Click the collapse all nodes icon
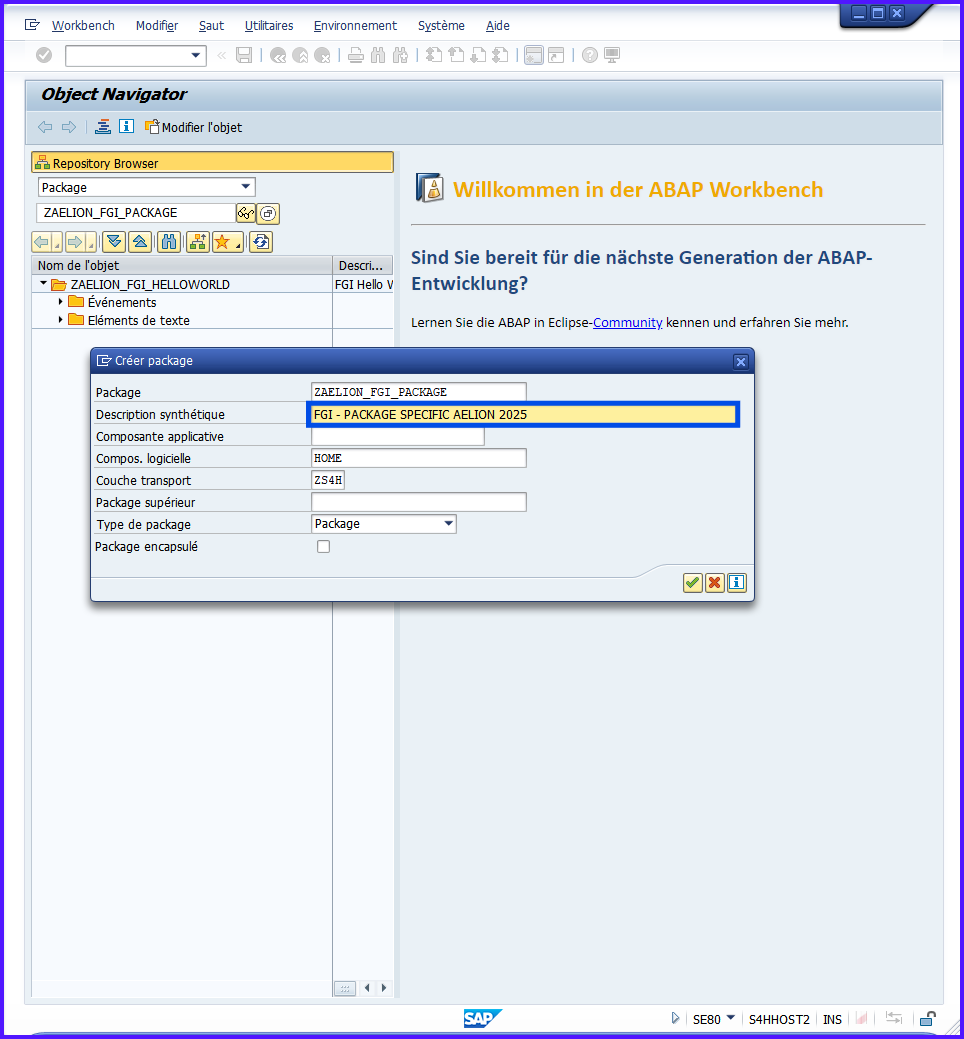This screenshot has width=964, height=1039. tap(140, 242)
